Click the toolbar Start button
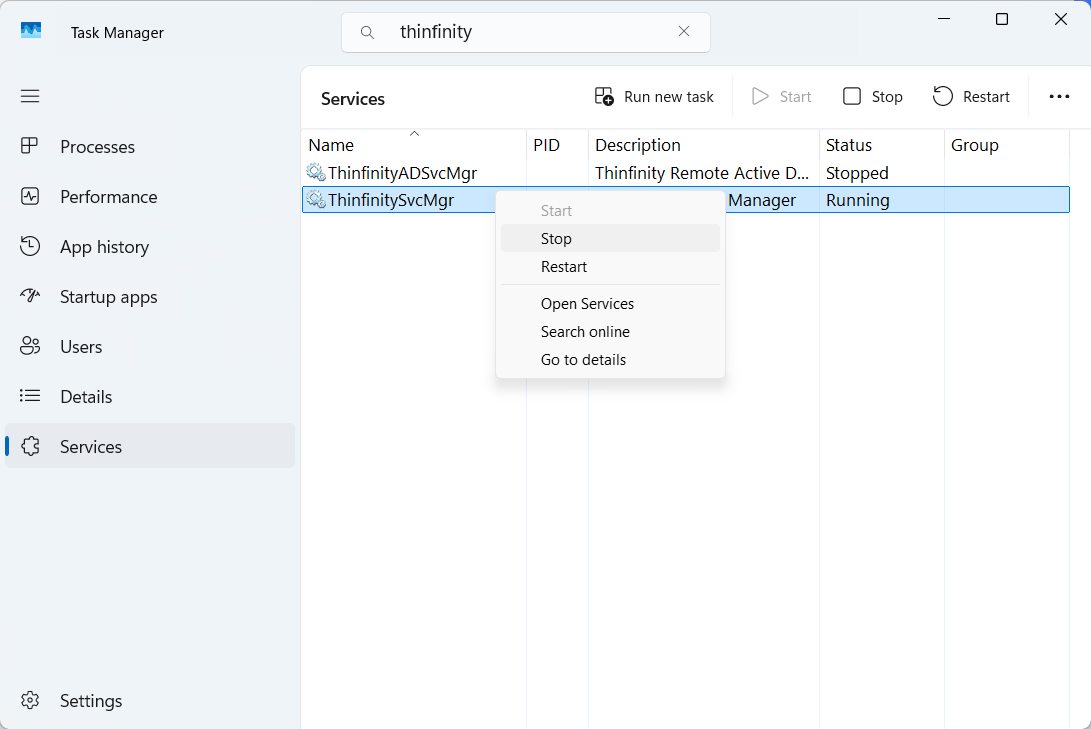Viewport: 1091px width, 729px height. (x=781, y=97)
